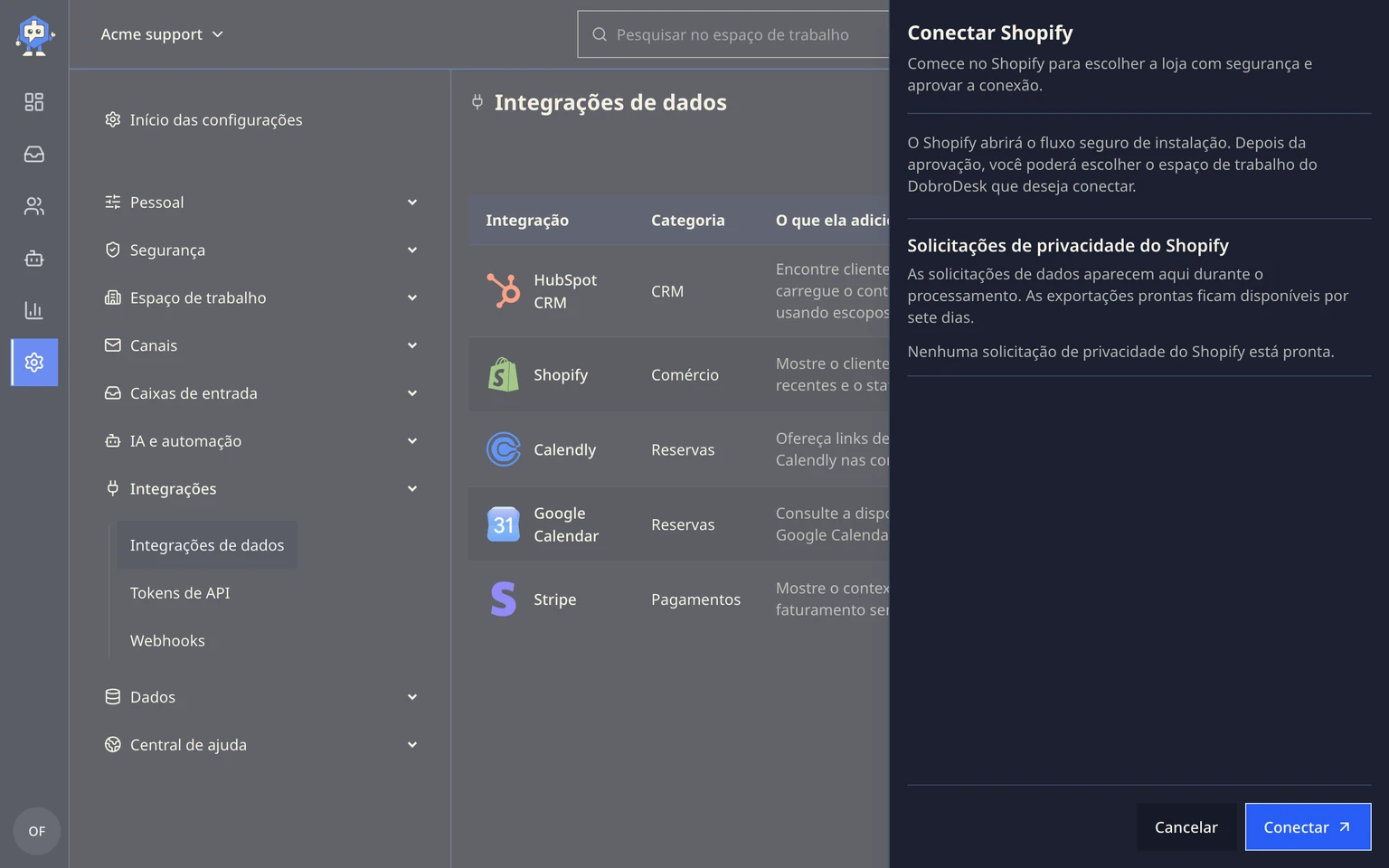Screen dimensions: 1389x868
Task: Click the plug icon beside Integrações de dados title
Action: pyautogui.click(x=477, y=102)
